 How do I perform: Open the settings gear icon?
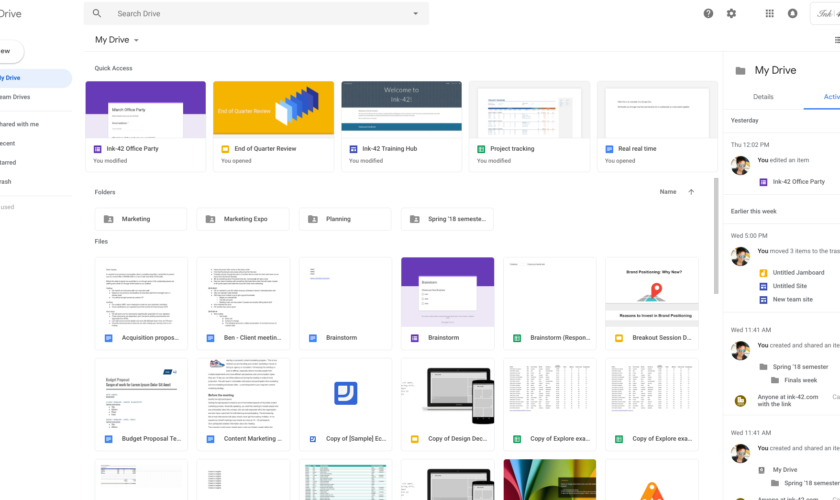[731, 14]
